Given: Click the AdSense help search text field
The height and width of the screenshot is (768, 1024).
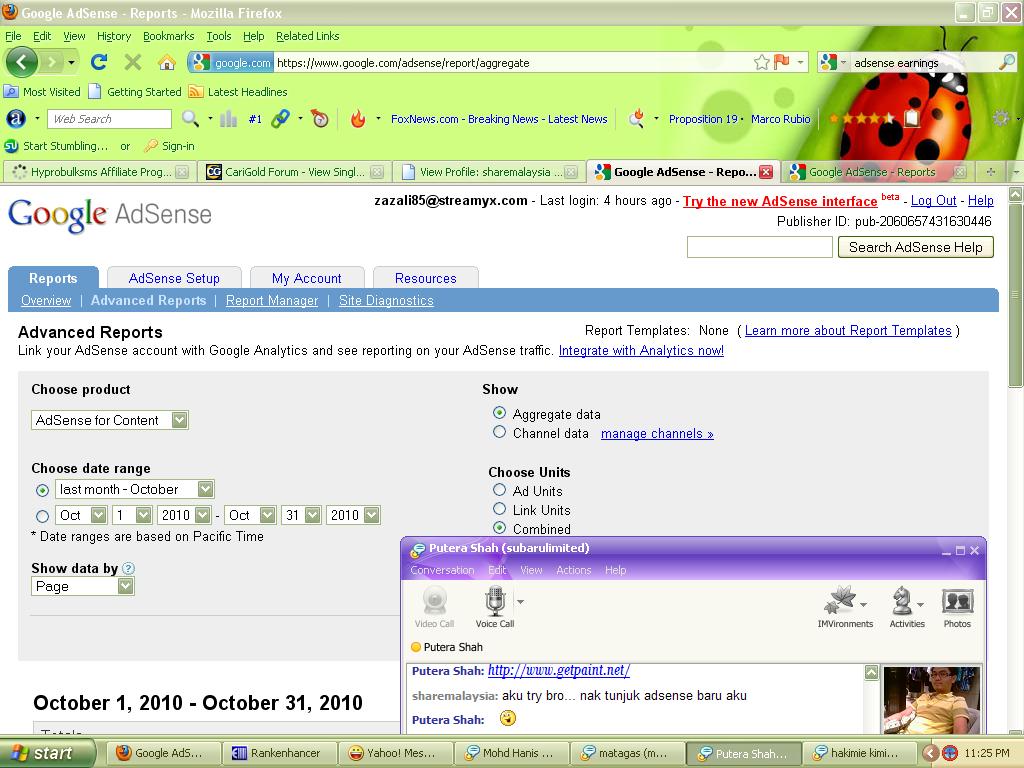Looking at the screenshot, I should pos(760,247).
